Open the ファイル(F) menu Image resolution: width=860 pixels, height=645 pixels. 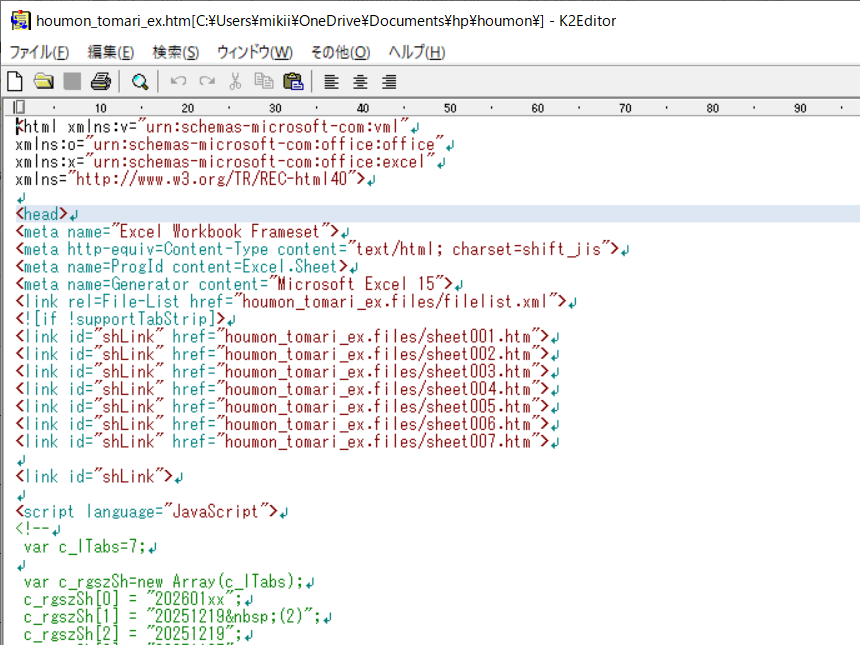39,52
